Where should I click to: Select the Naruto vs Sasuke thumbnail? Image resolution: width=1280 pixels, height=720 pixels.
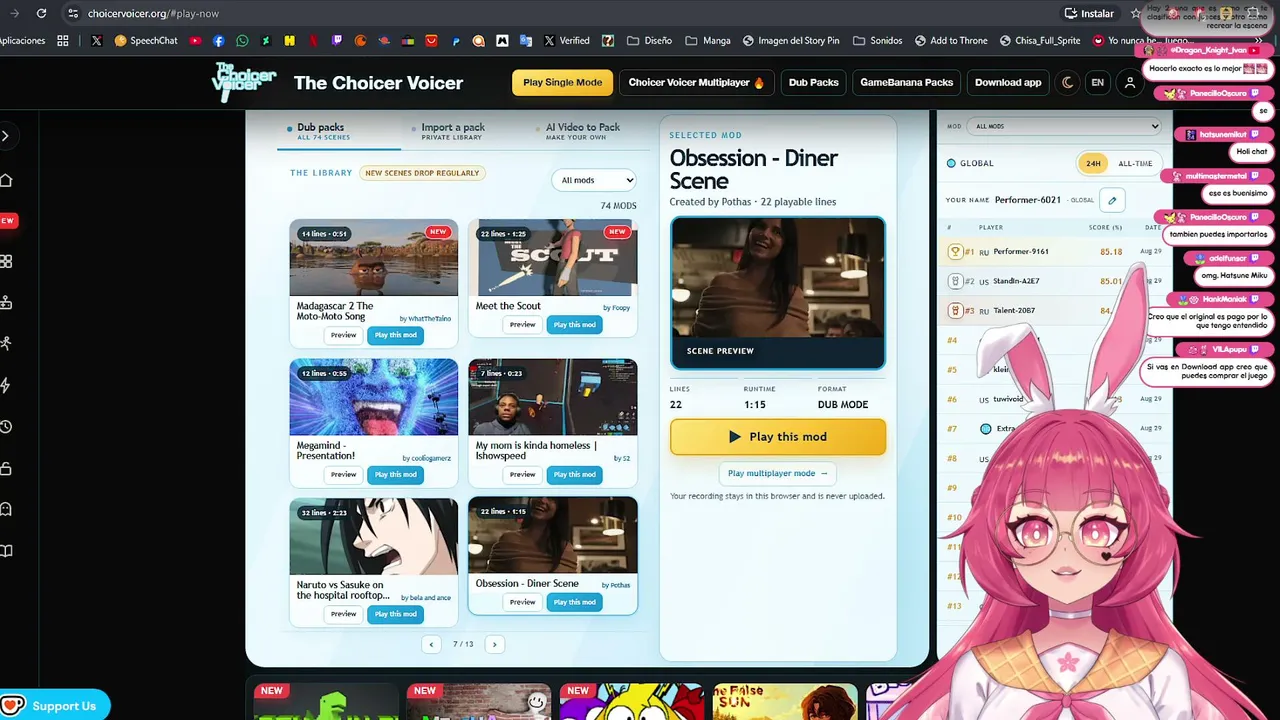pyautogui.click(x=374, y=537)
